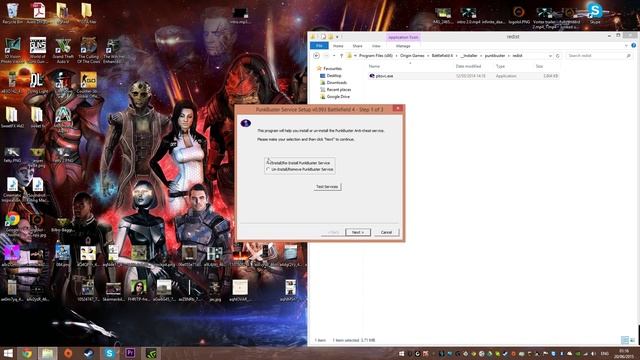Image resolution: width=640 pixels, height=360 pixels.
Task: Click the Test Services button
Action: 327,187
